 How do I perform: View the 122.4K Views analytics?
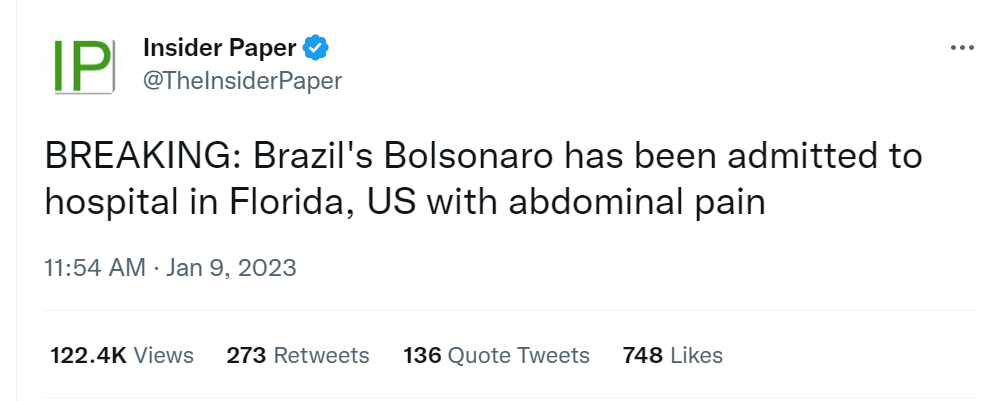(x=122, y=355)
